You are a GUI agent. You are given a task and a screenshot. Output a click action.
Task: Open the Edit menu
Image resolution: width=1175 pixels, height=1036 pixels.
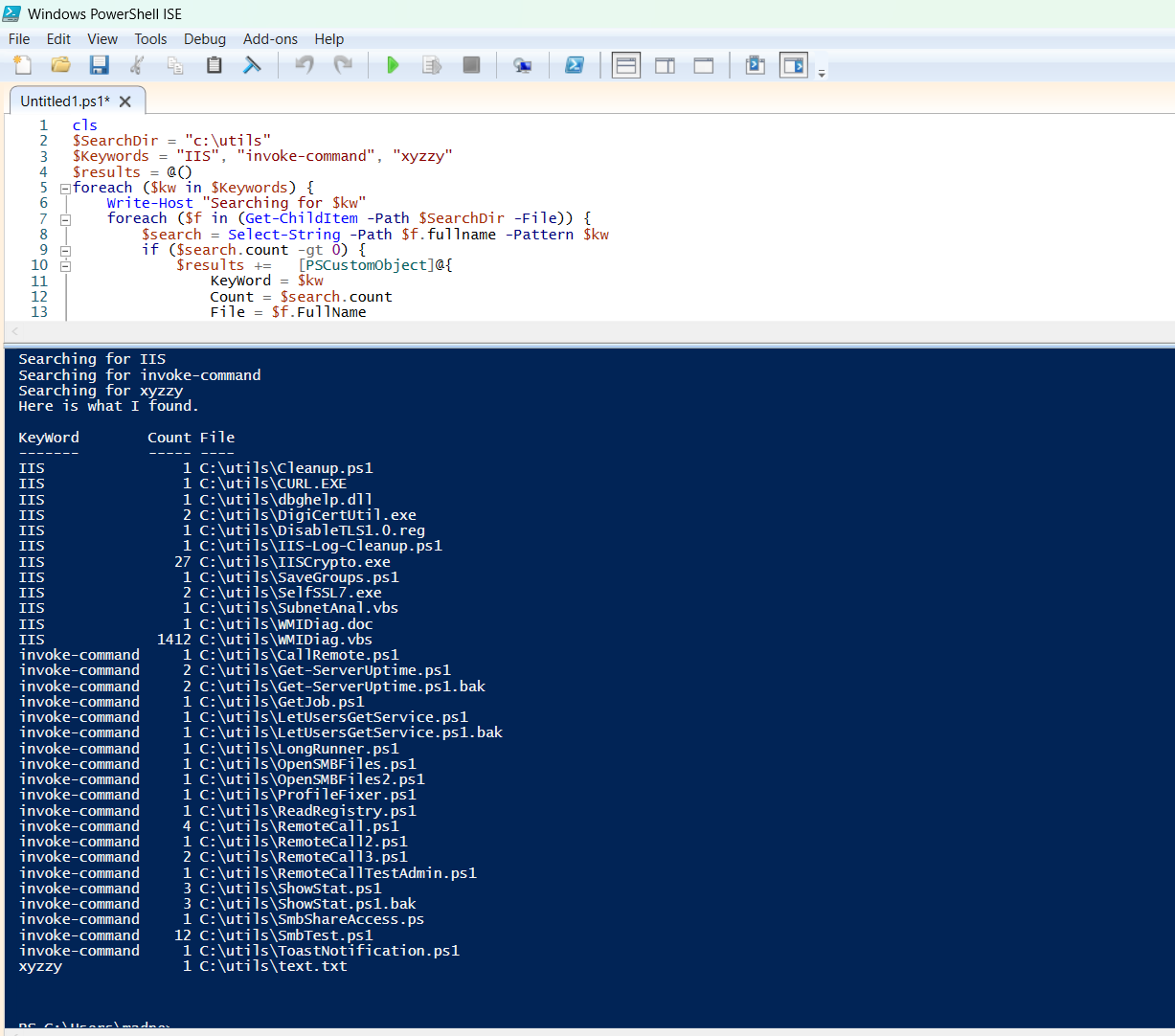point(58,39)
